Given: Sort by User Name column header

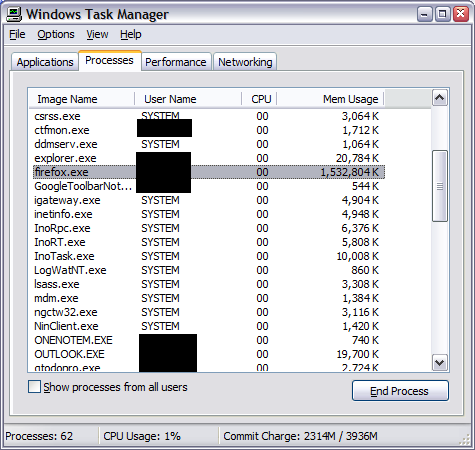Looking at the screenshot, I should 188,99.
